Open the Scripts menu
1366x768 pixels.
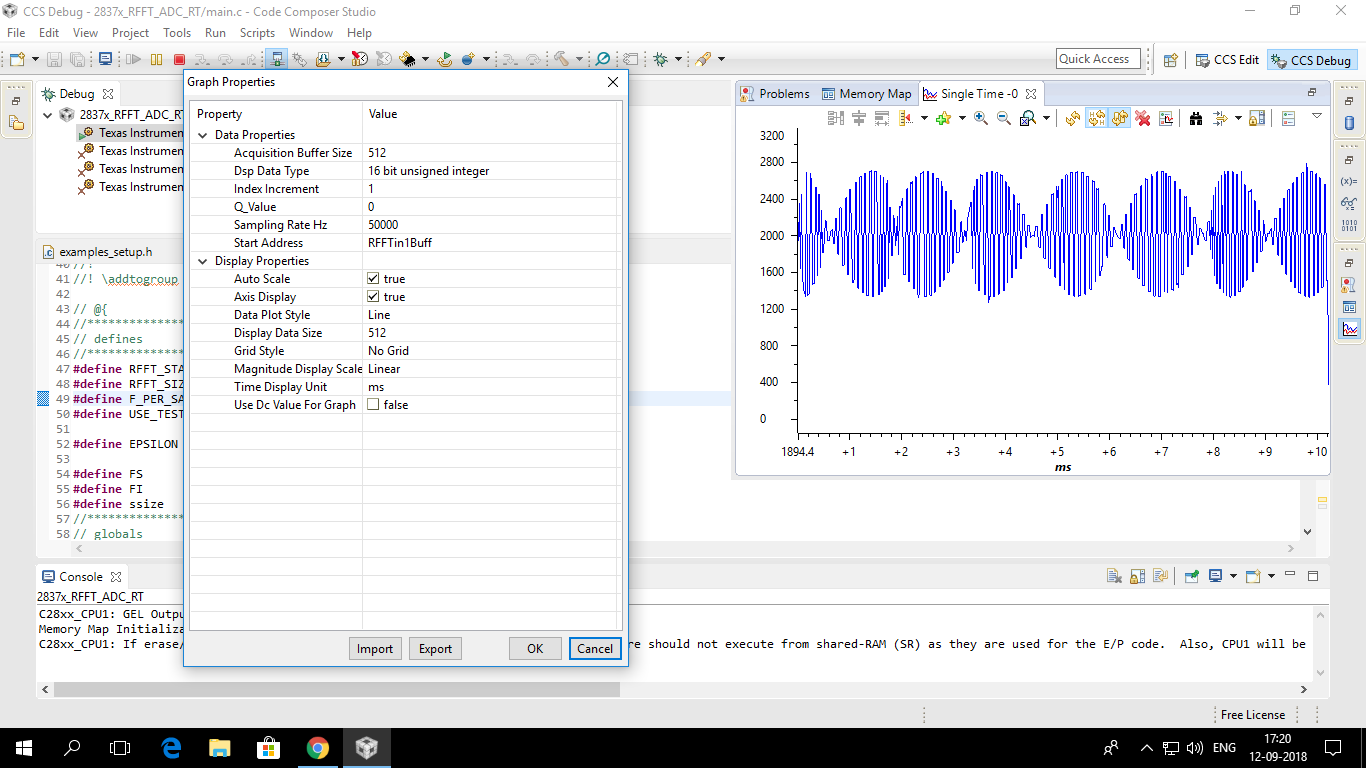tap(257, 33)
